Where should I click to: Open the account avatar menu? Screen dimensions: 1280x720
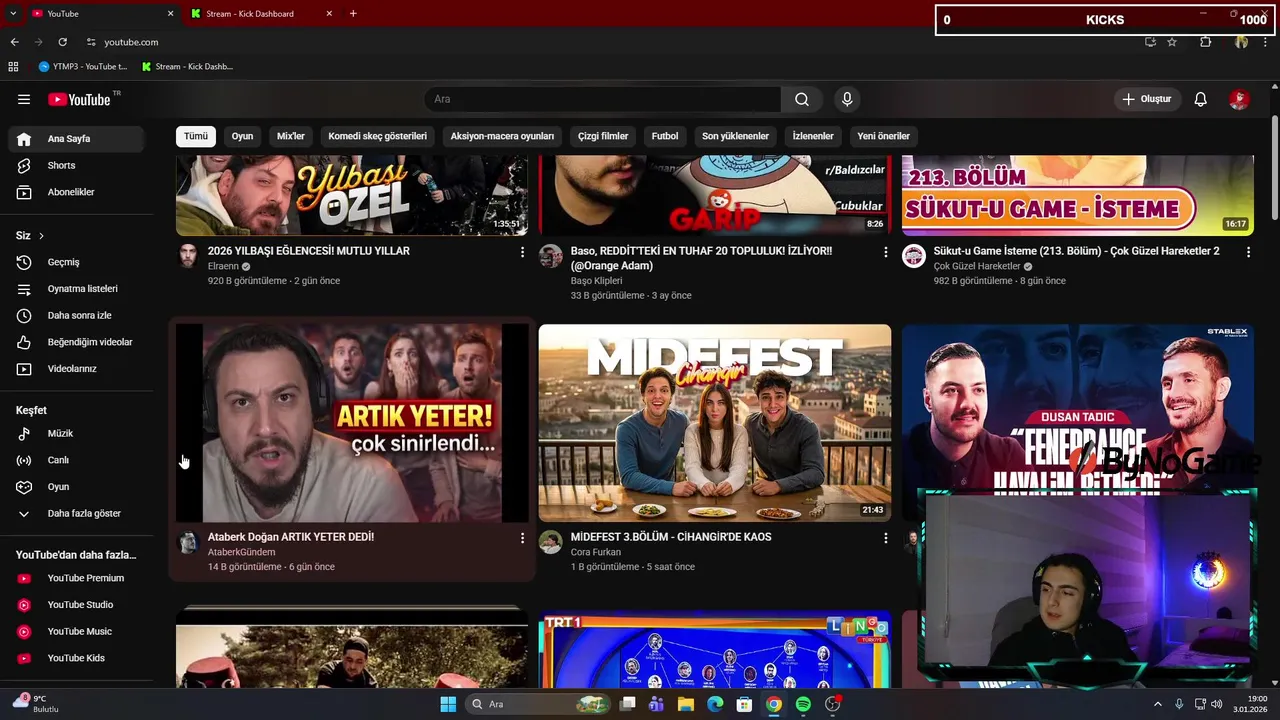pyautogui.click(x=1239, y=99)
